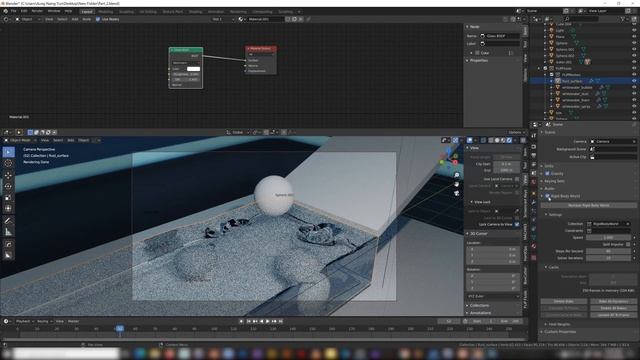This screenshot has width=640, height=360.
Task: Open the Output properties tab icon
Action: [x=533, y=156]
